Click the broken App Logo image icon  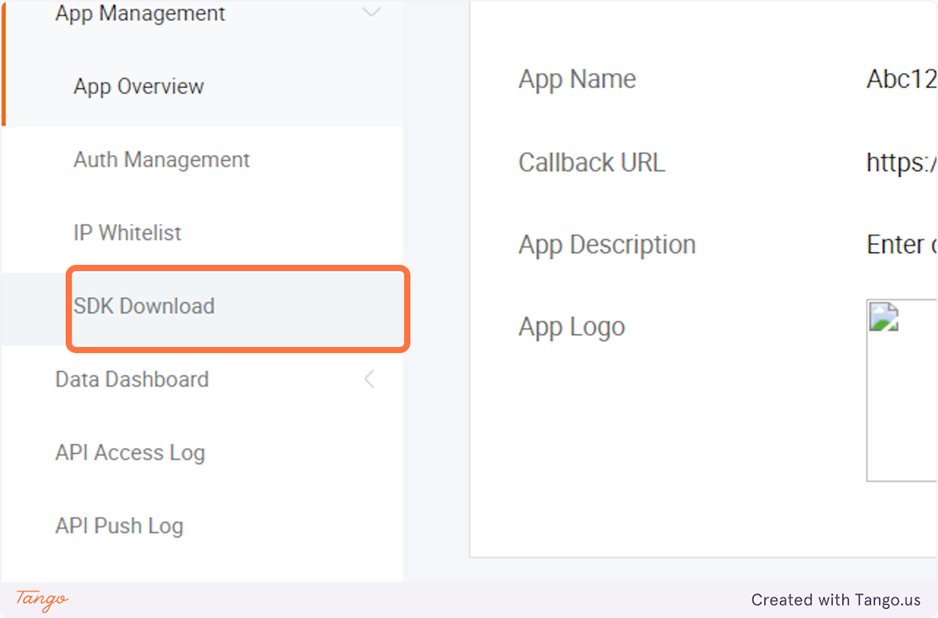point(884,317)
